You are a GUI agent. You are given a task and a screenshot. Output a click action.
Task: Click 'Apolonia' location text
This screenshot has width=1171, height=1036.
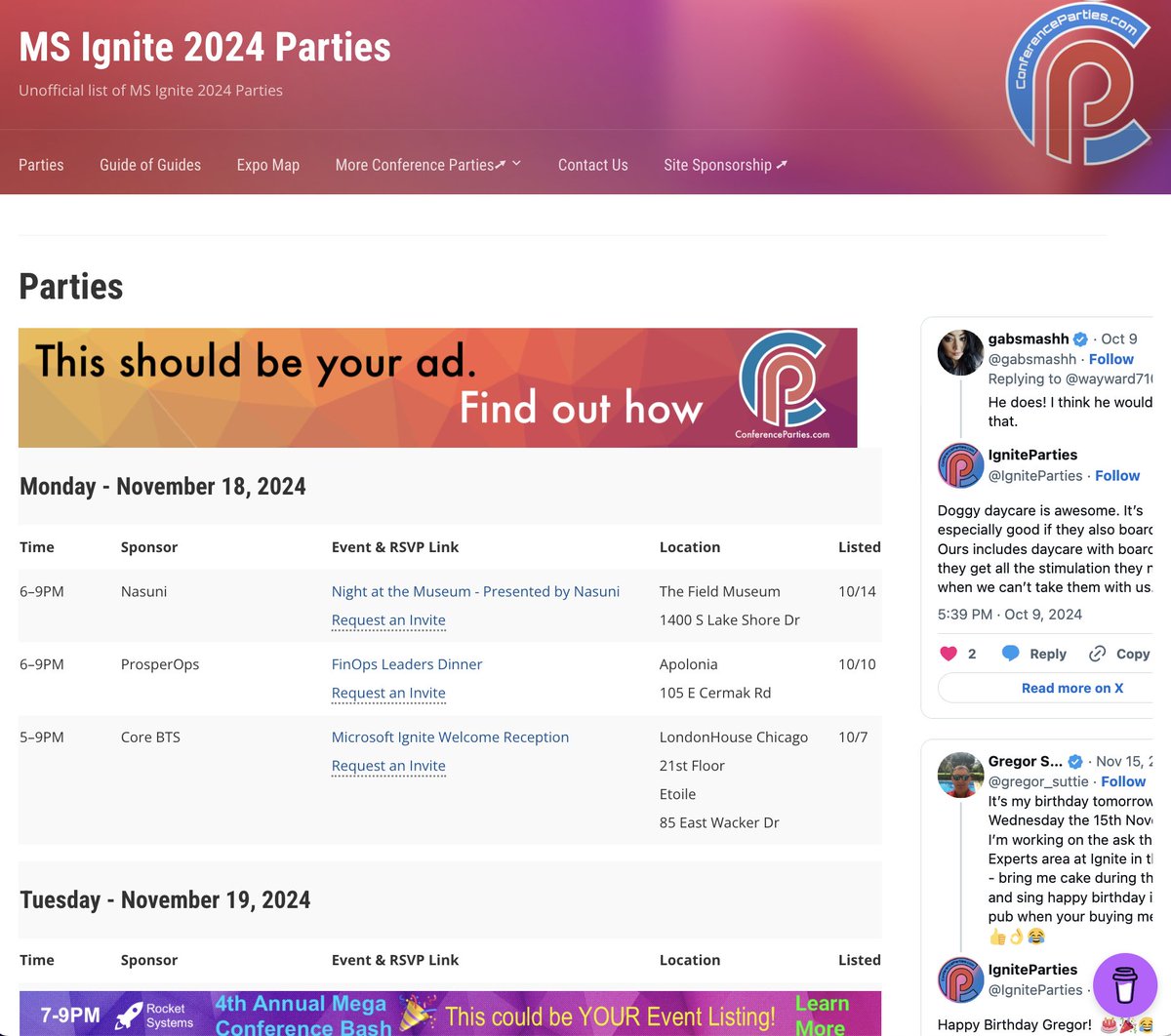[689, 664]
